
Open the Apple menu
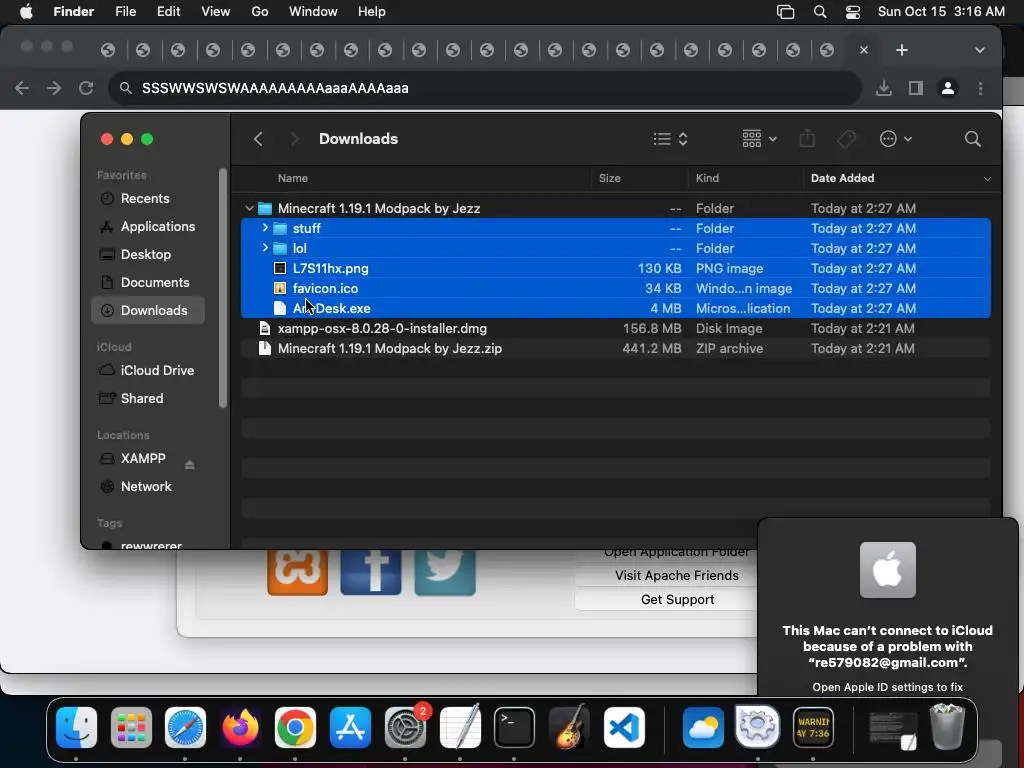tap(26, 12)
